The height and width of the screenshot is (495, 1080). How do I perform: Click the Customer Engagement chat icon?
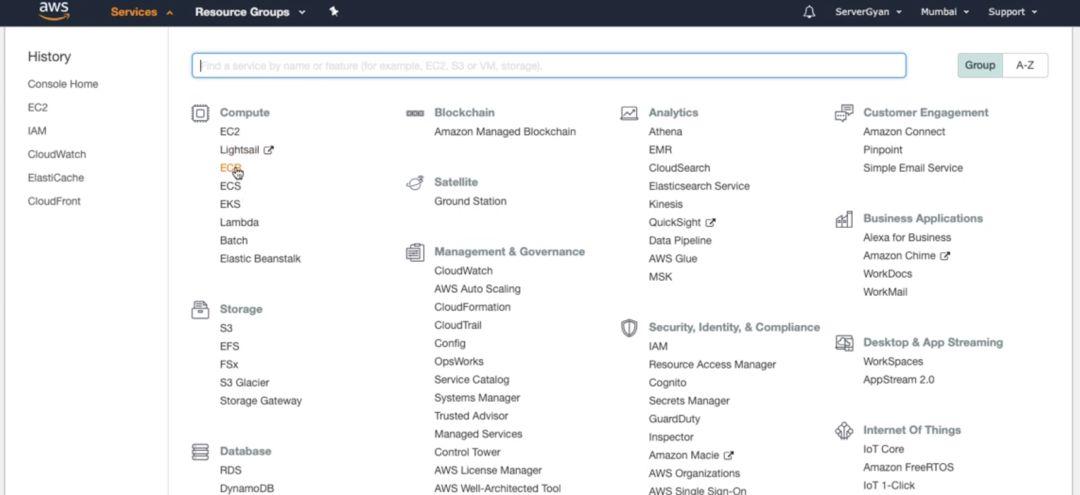click(x=844, y=113)
